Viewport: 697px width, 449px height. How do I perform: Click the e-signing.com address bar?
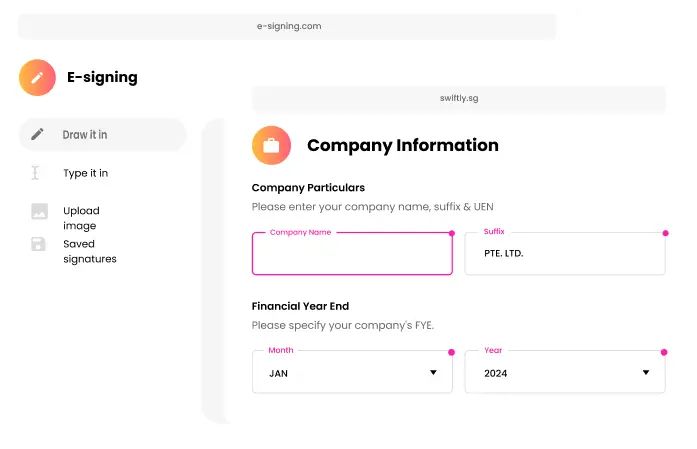288,26
